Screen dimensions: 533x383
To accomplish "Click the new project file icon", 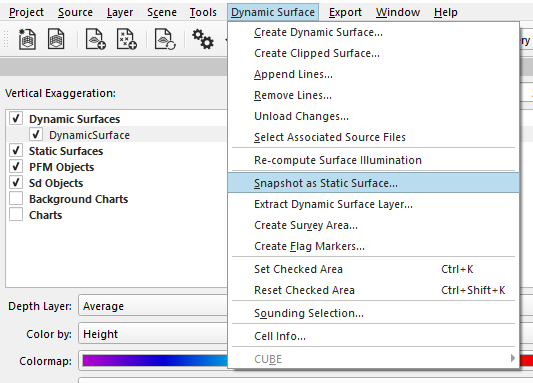I will pos(27,39).
